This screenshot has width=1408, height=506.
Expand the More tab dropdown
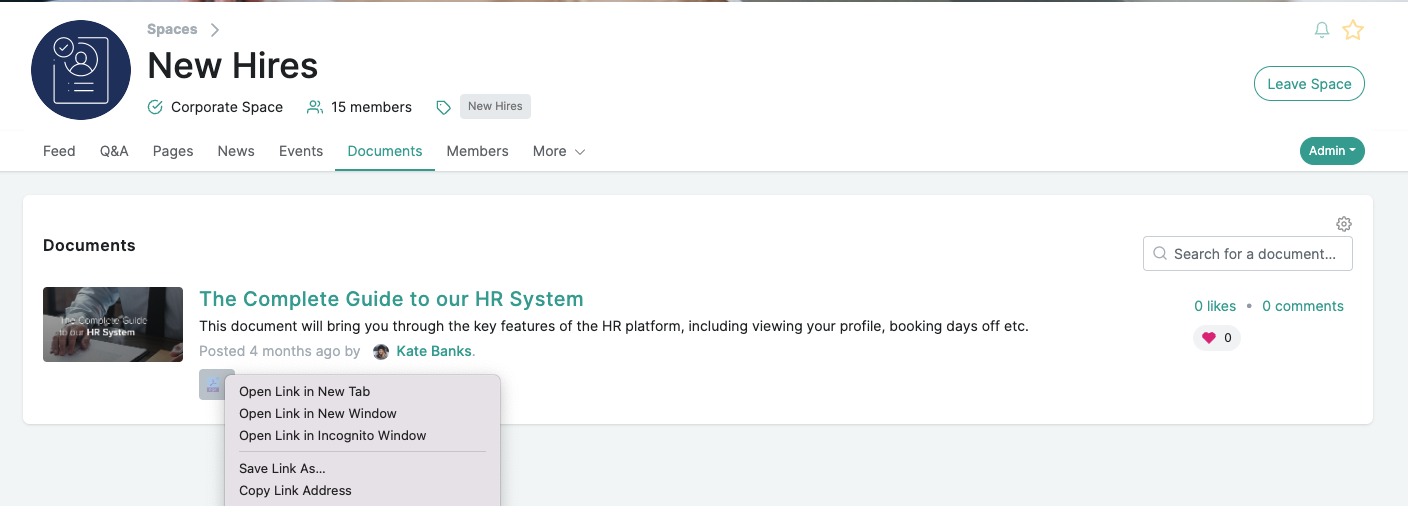[x=559, y=151]
